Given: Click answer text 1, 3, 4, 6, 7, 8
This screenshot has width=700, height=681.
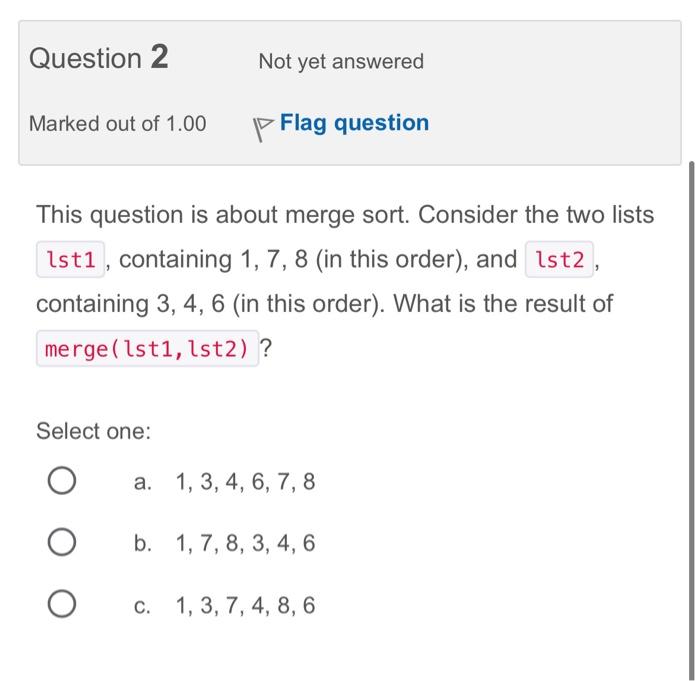Looking at the screenshot, I should [x=246, y=482].
